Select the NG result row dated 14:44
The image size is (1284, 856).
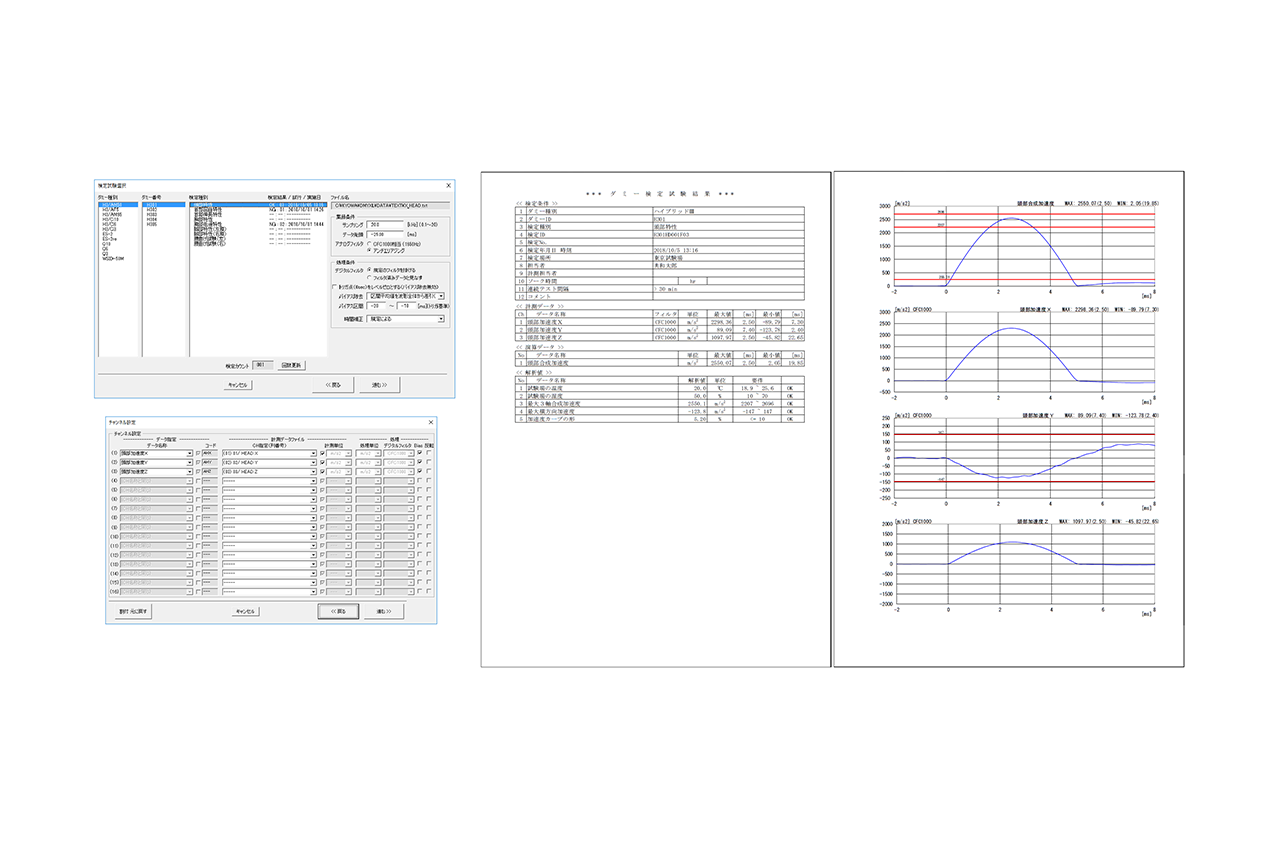258,224
